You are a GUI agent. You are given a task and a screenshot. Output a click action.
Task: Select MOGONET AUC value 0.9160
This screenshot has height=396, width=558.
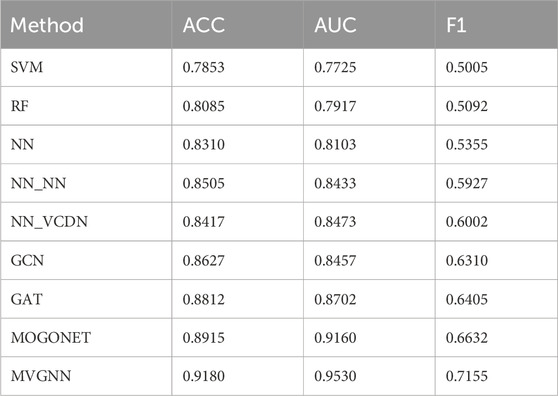pyautogui.click(x=335, y=337)
